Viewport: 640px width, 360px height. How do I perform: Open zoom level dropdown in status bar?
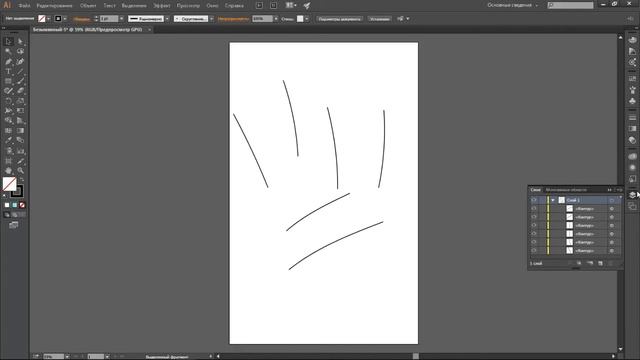[67, 356]
